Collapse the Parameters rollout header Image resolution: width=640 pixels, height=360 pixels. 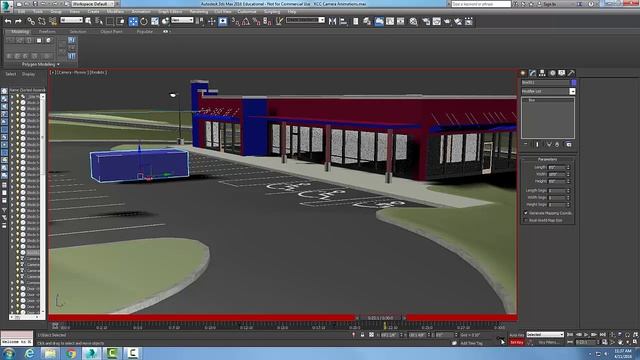pos(547,159)
